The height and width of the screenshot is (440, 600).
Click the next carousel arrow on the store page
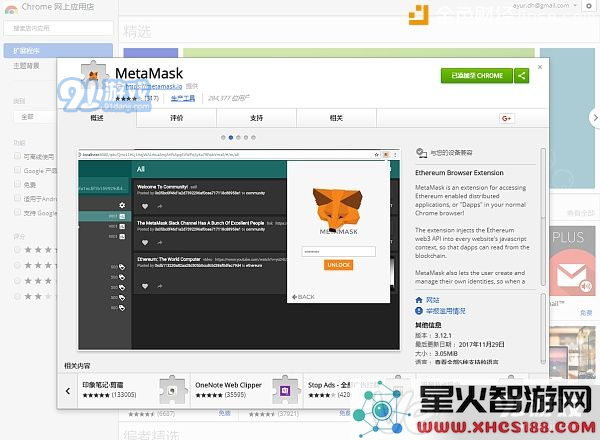click(595, 117)
